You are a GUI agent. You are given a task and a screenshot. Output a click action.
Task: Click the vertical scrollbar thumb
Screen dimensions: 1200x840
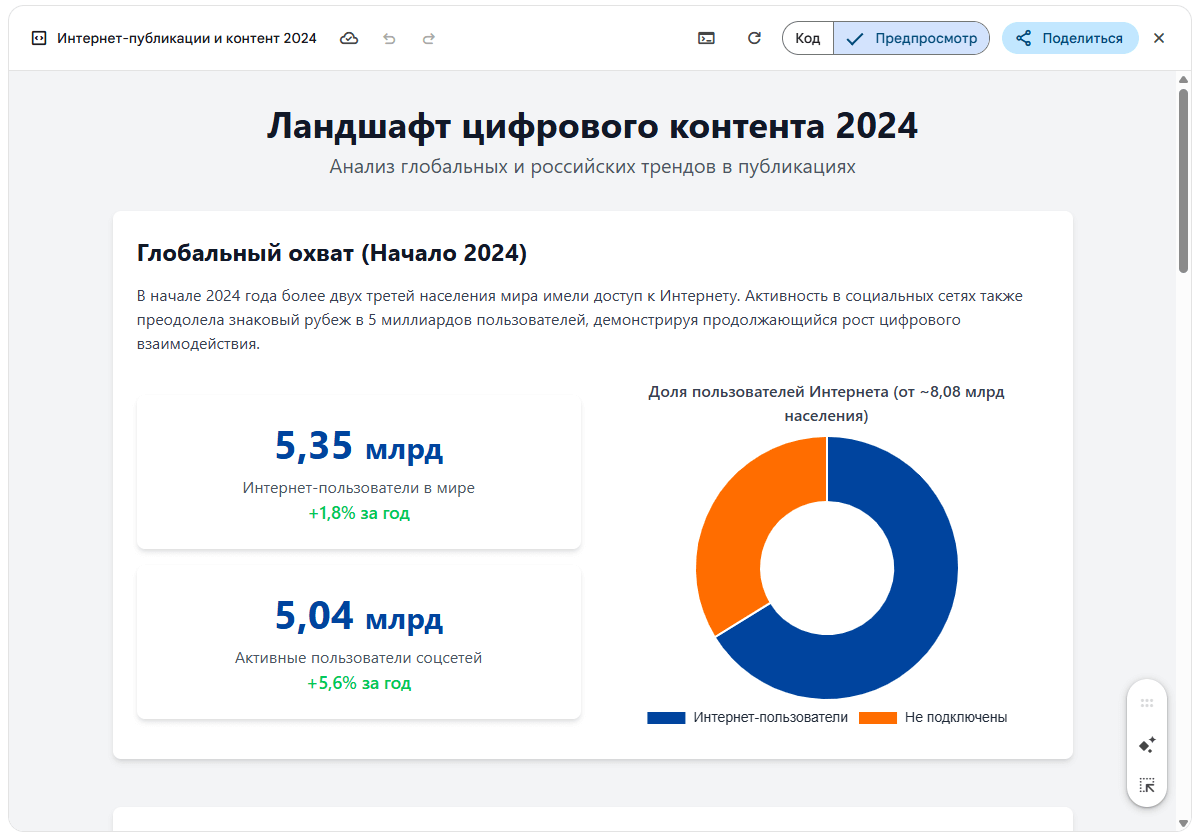(1183, 180)
